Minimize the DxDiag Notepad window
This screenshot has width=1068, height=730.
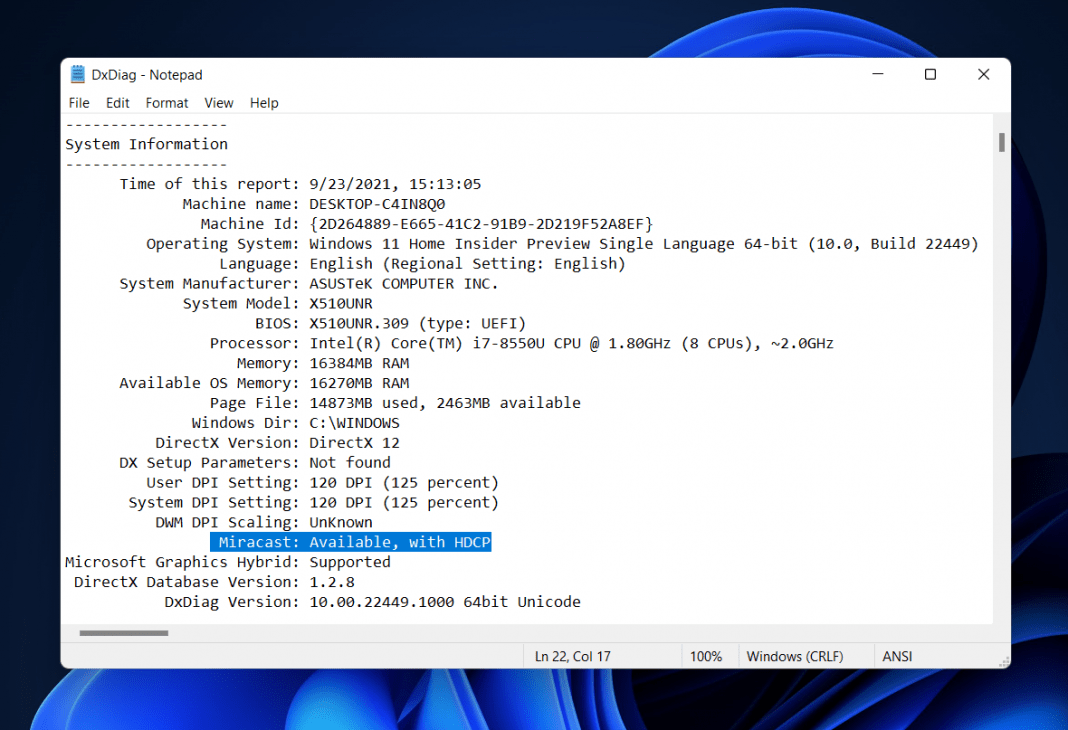click(877, 75)
